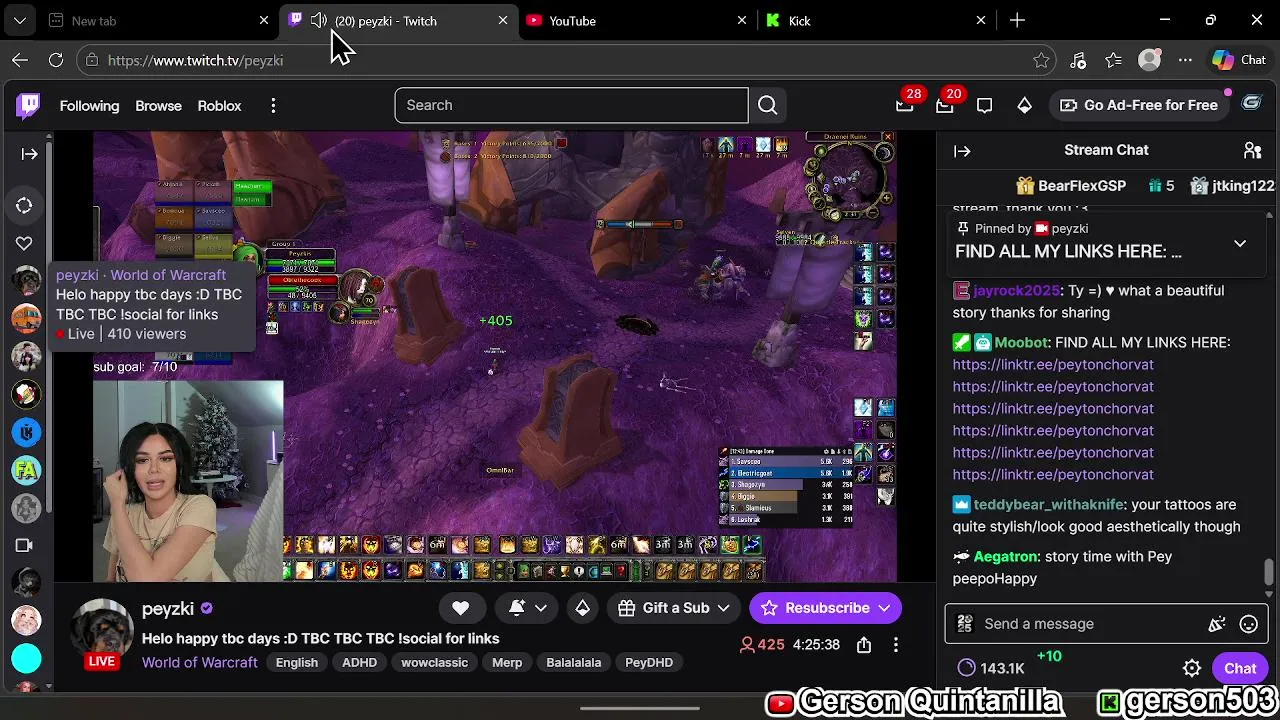Switch to New tab browser tab

(160, 20)
